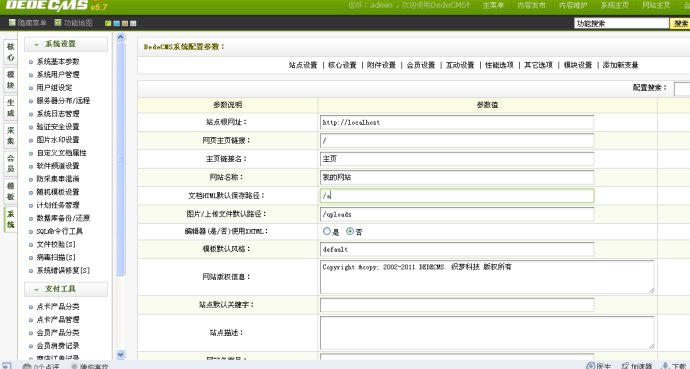
Task: Click the 站点根网址 input field
Action: click(457, 122)
